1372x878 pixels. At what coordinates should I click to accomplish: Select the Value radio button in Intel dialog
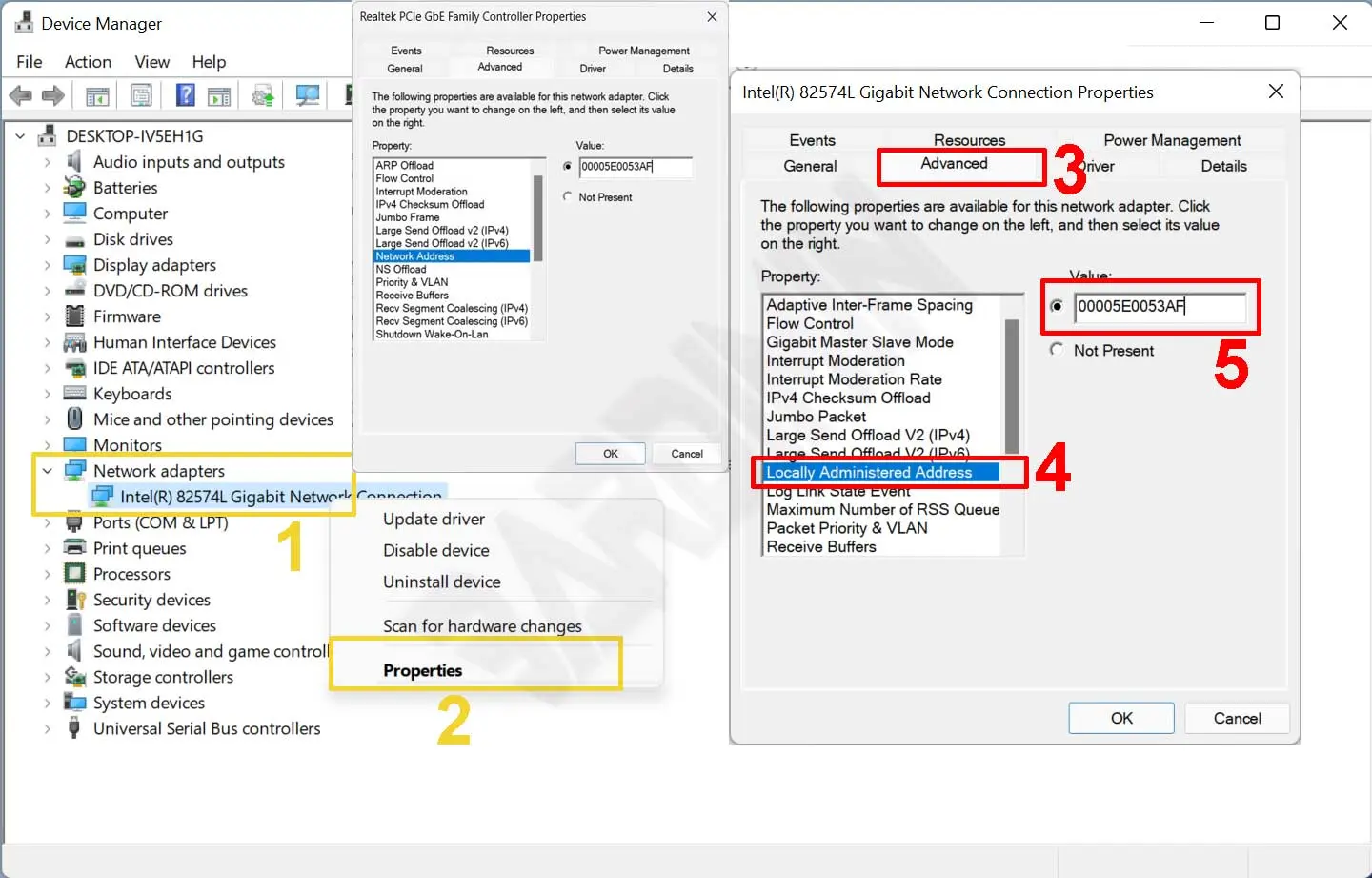(1056, 306)
